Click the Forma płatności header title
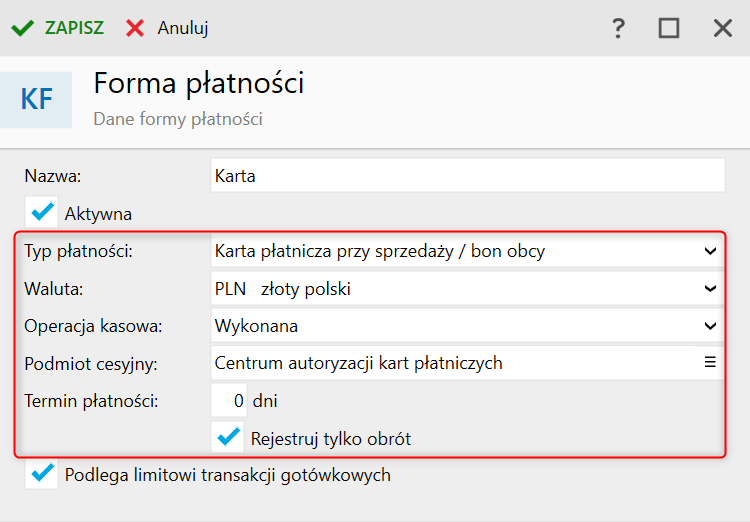Image resolution: width=750 pixels, height=522 pixels. coord(199,84)
